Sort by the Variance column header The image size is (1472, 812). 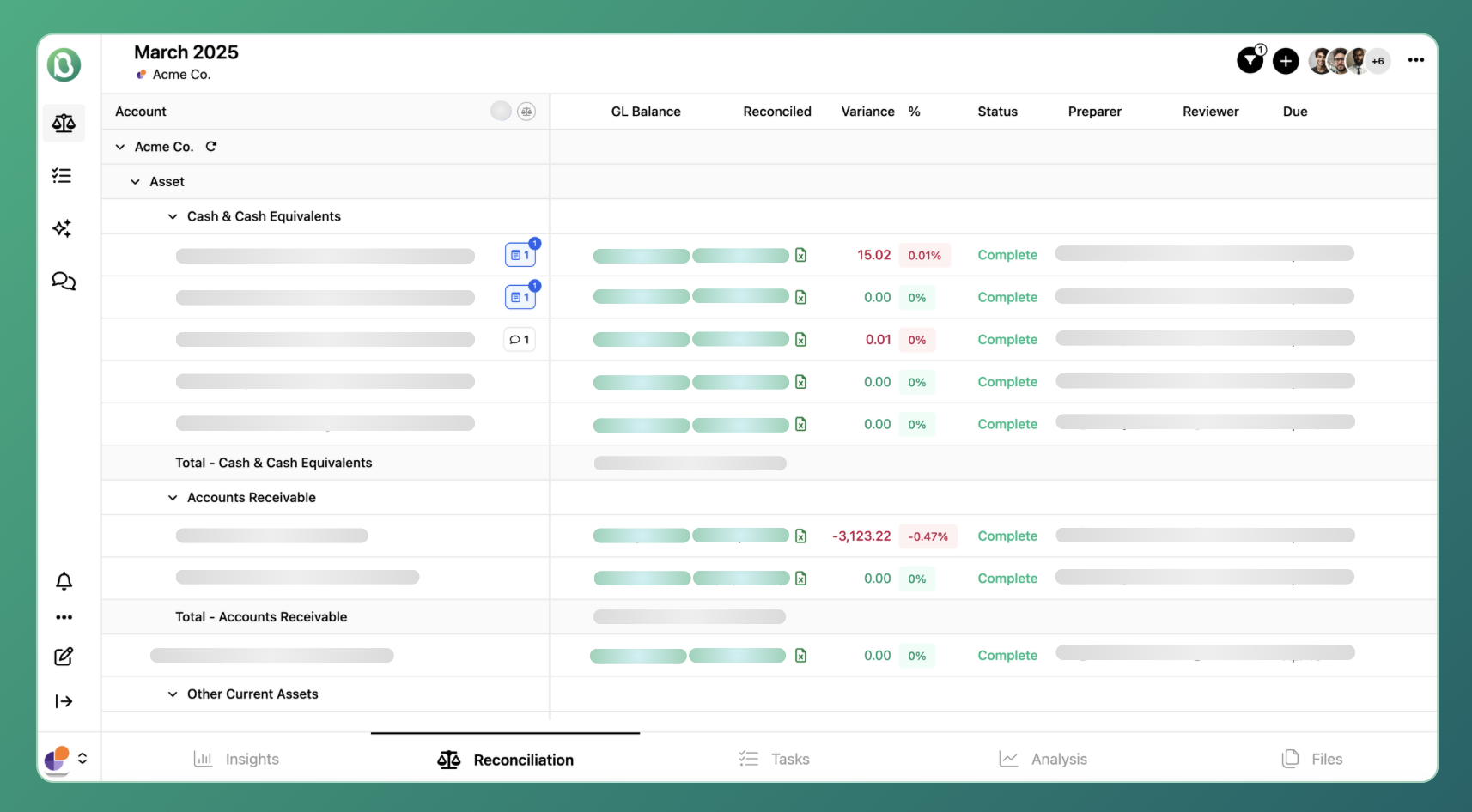867,112
